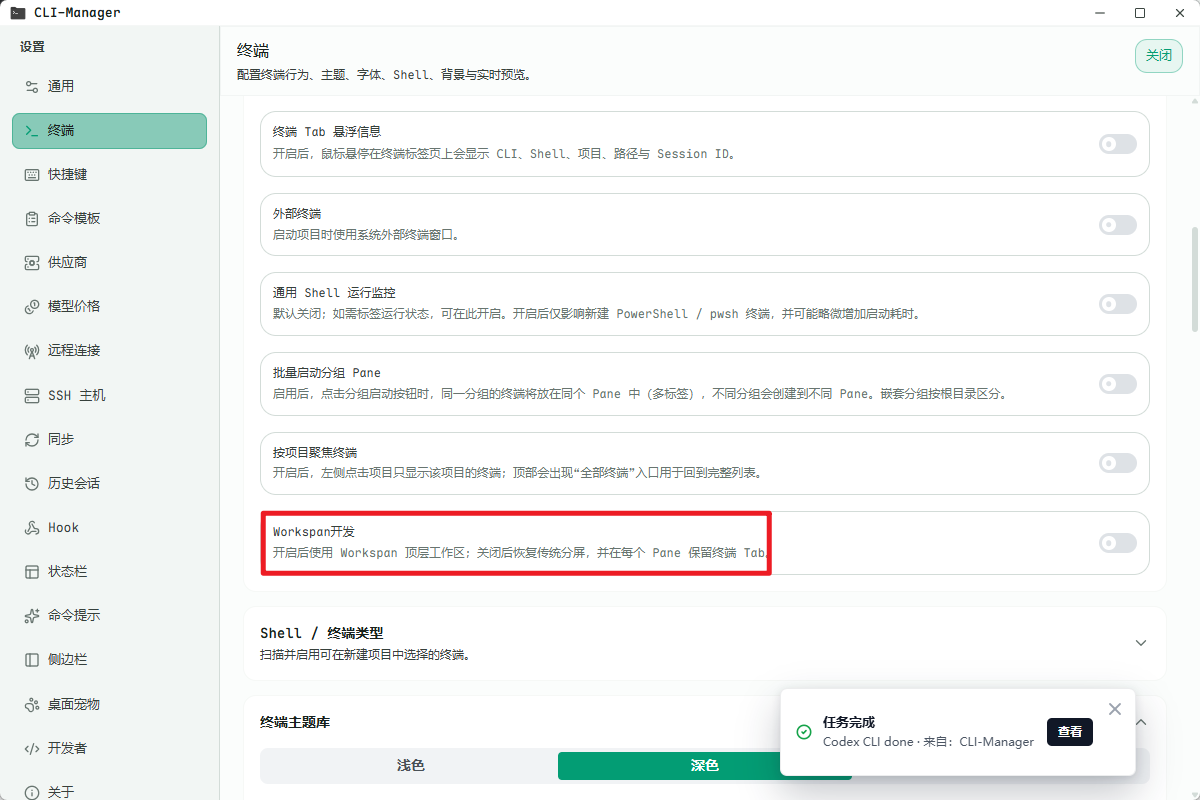Click the vertical scrollbar thumb
Screen dimensions: 1200x800
click(1195, 280)
